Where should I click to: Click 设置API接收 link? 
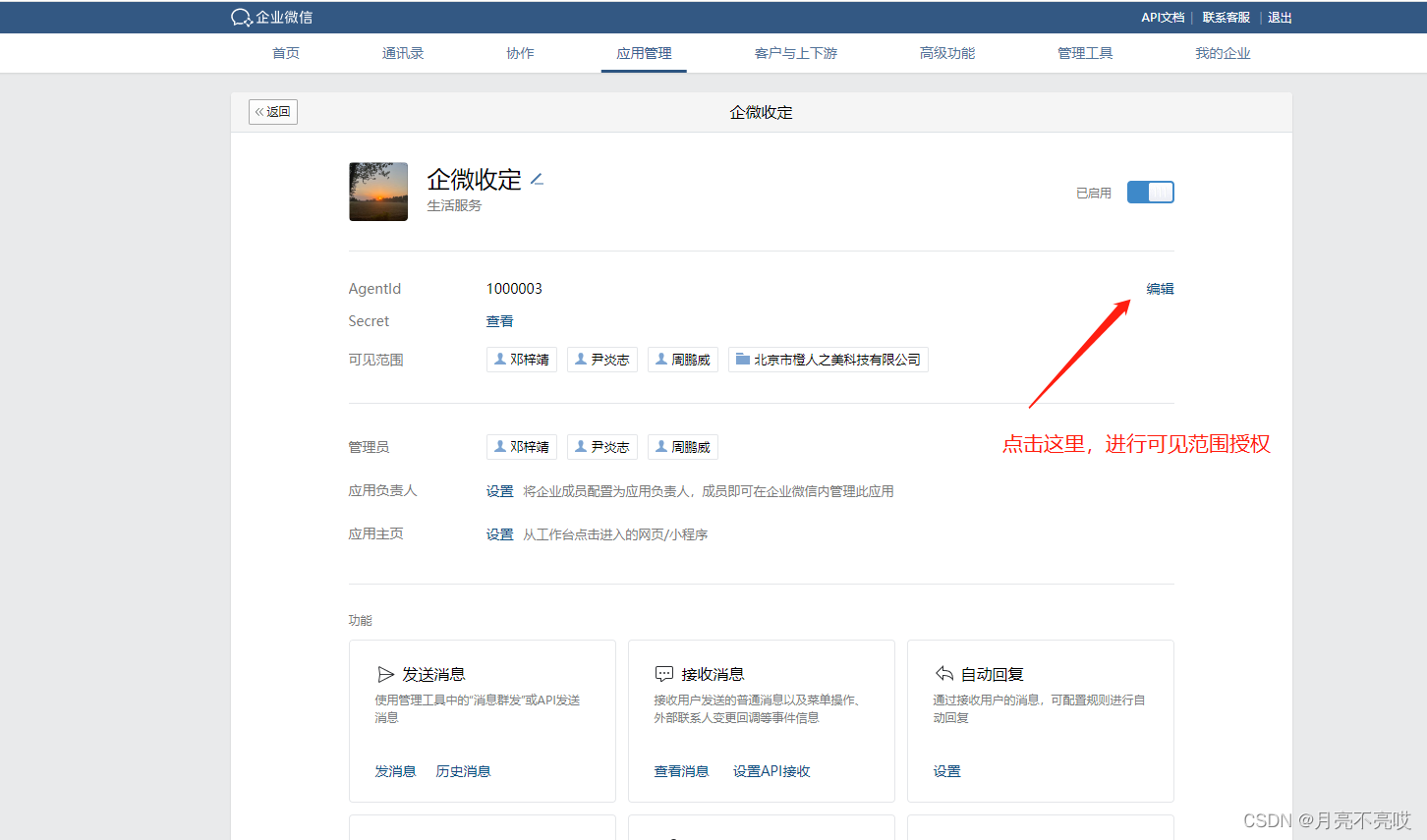point(771,771)
